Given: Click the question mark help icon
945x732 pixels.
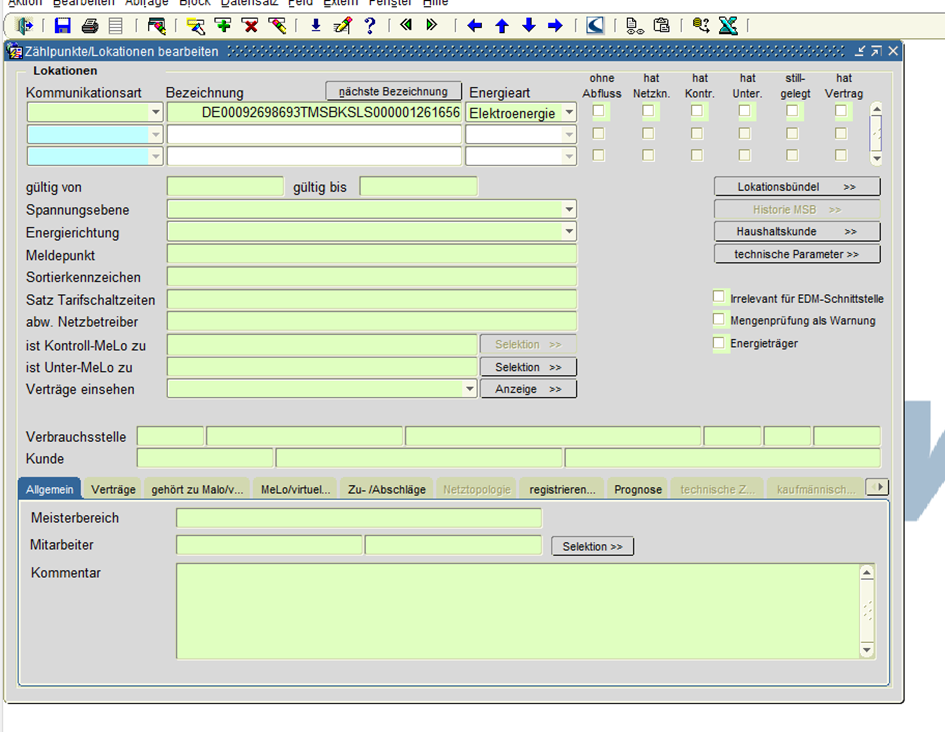Looking at the screenshot, I should [370, 25].
